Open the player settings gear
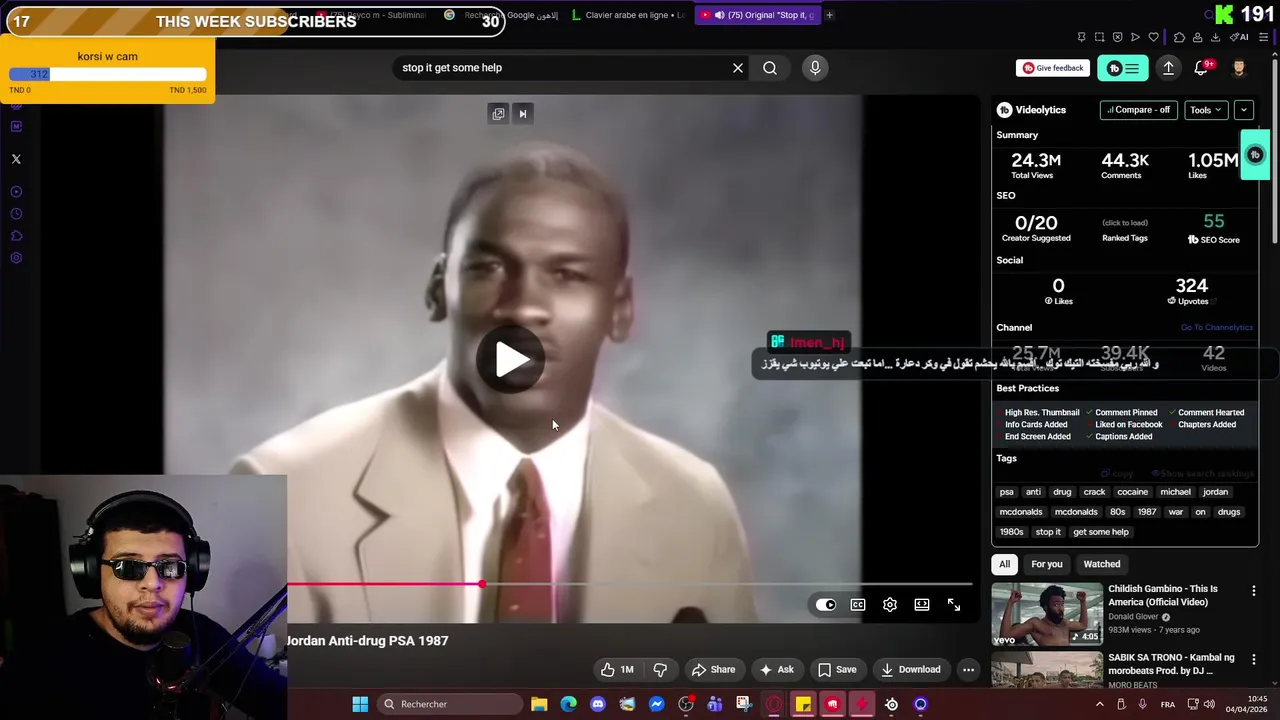The height and width of the screenshot is (720, 1280). point(890,605)
